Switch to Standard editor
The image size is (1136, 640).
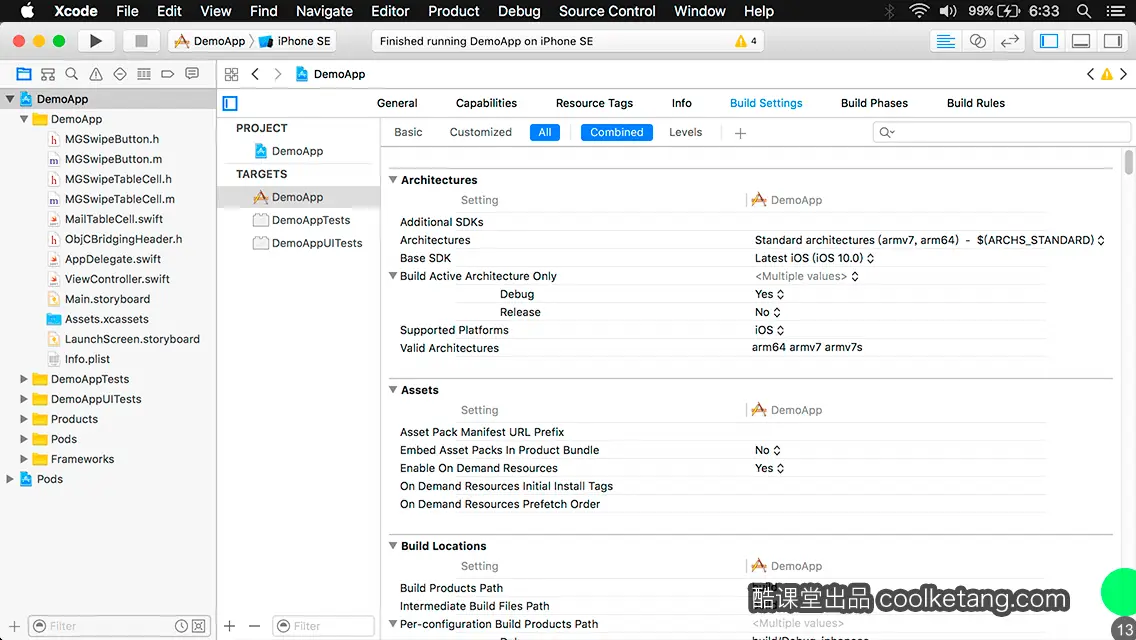pyautogui.click(x=945, y=41)
